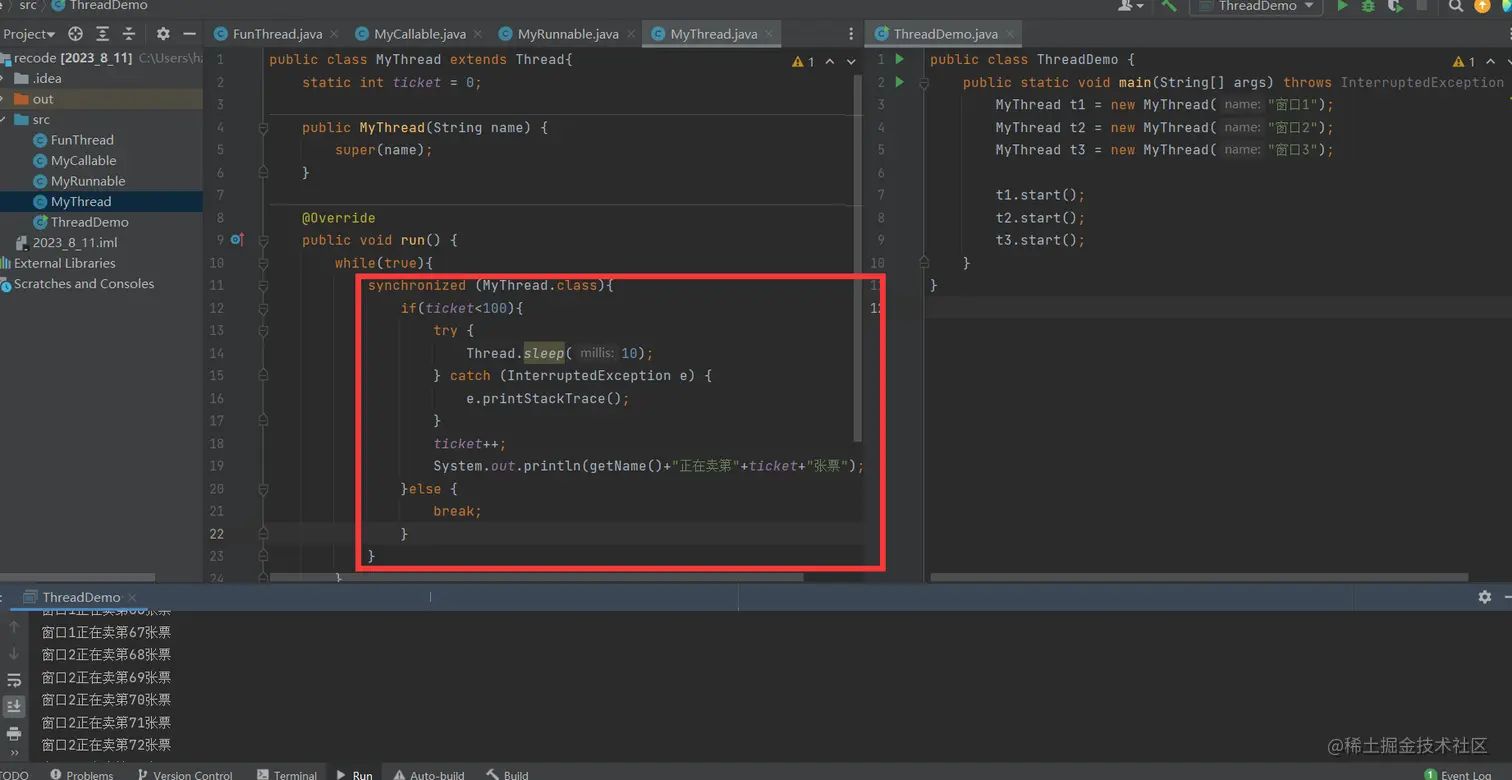Click the MyThread editor horizontal scrollbar

pyautogui.click(x=536, y=577)
